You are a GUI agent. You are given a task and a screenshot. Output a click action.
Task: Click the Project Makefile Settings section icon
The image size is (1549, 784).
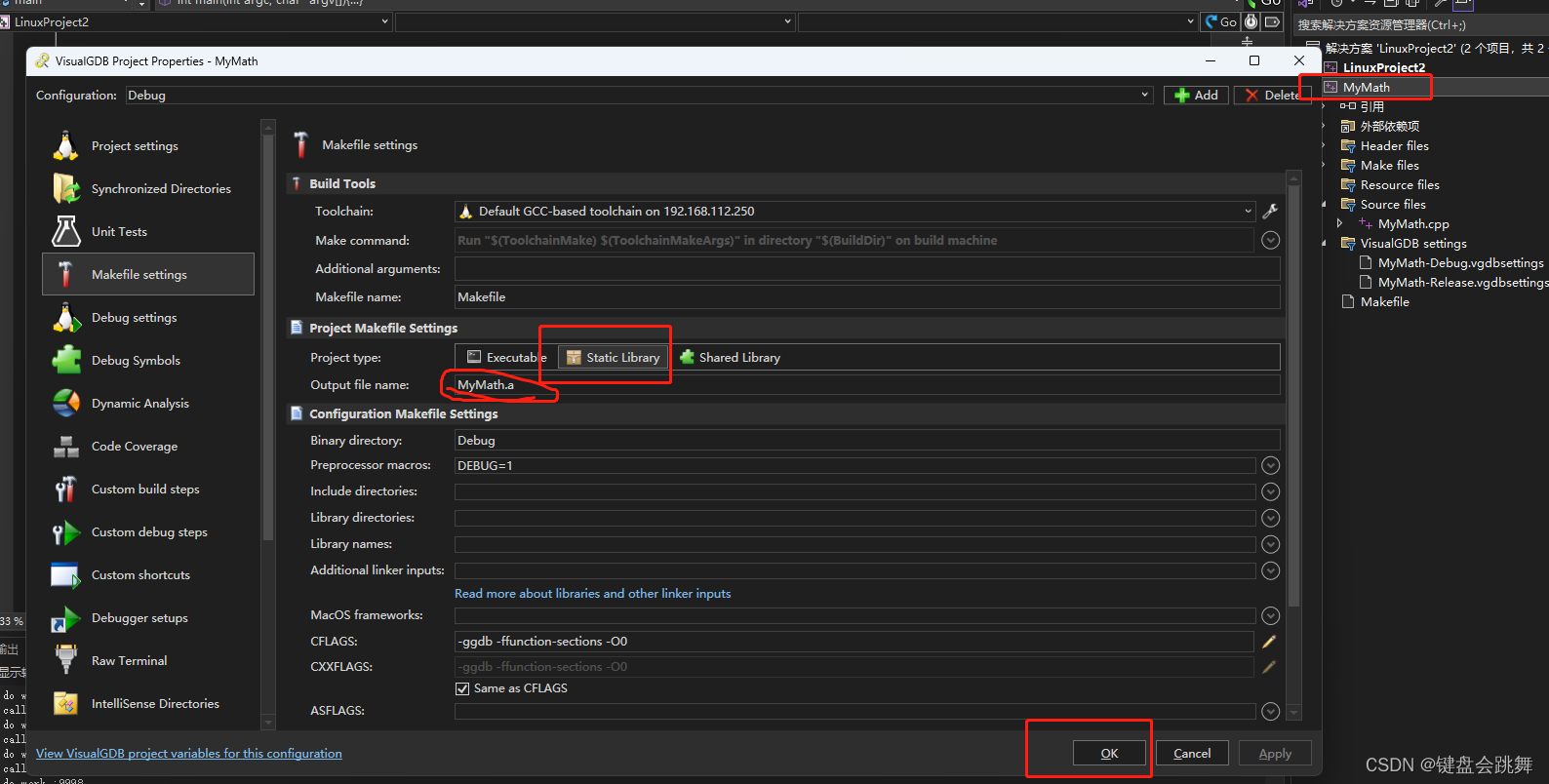tap(297, 328)
